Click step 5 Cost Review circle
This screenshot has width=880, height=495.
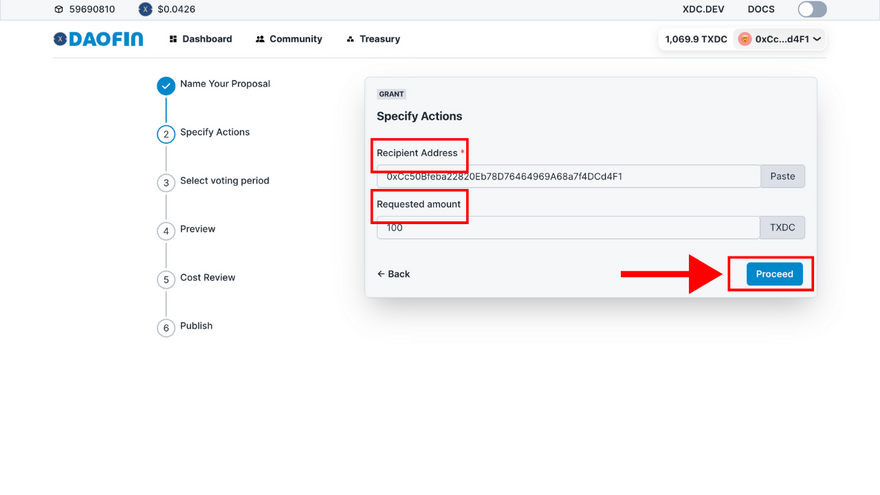(x=166, y=280)
